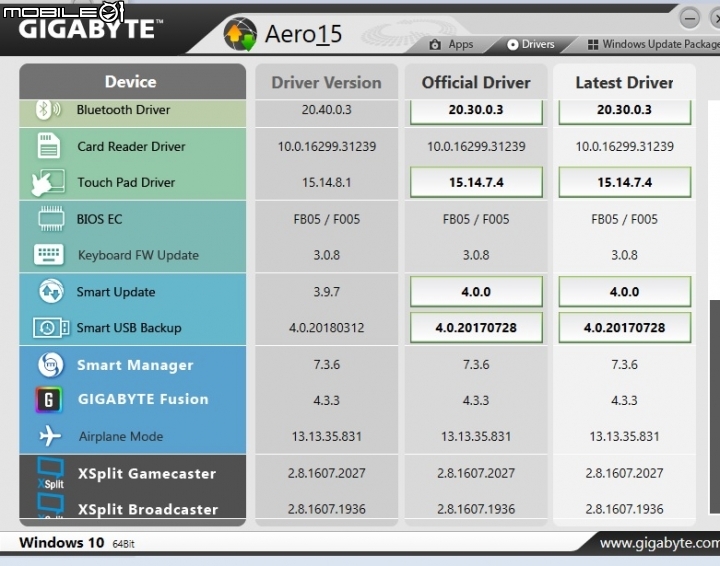Select the BIOS EC label
Image resolution: width=720 pixels, height=566 pixels.
pyautogui.click(x=99, y=219)
